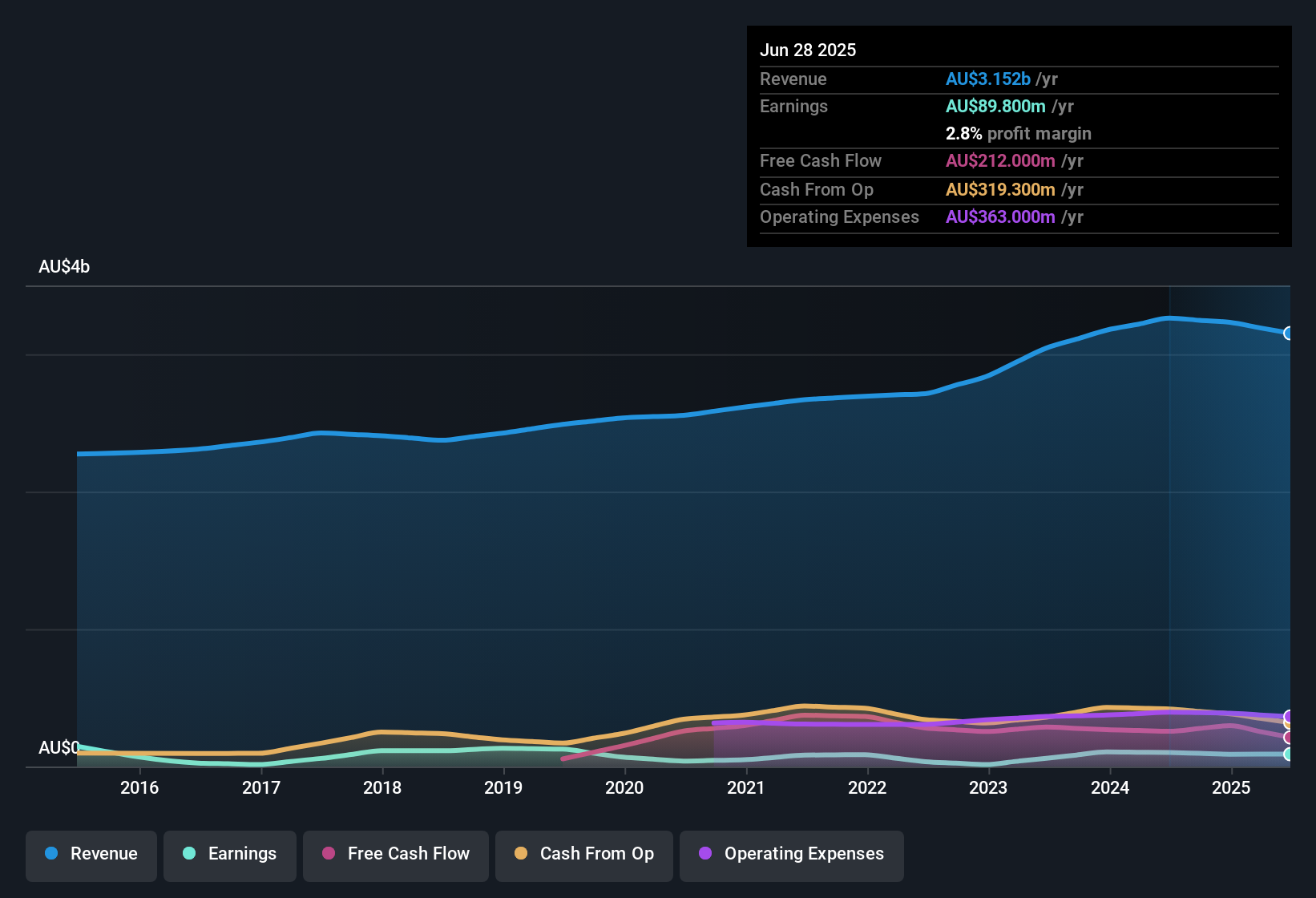Select the AU$3.152b Revenue value in the tooltip

[x=988, y=79]
